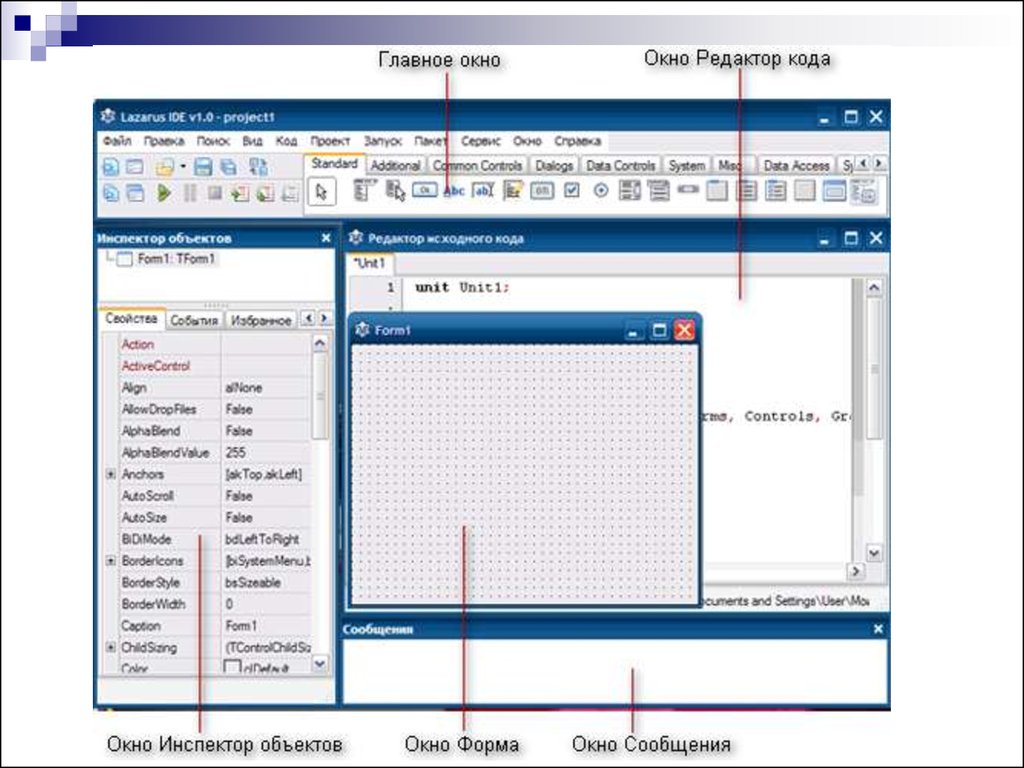Image resolution: width=1024 pixels, height=768 pixels.
Task: Pick the TMemo component icon
Action: (513, 190)
